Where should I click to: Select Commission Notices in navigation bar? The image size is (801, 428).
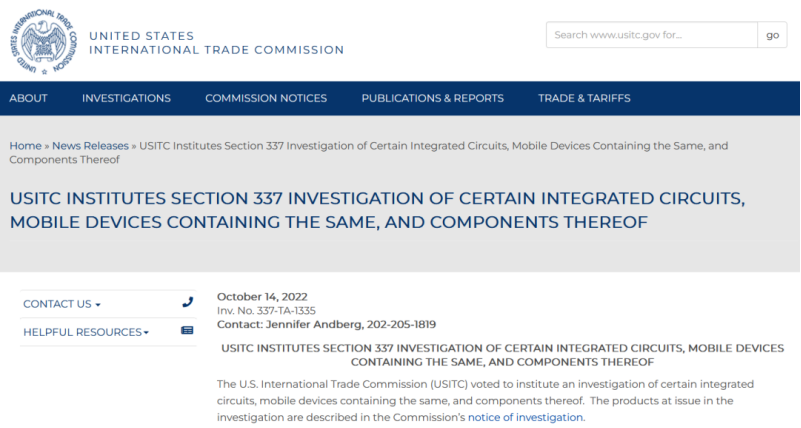[x=266, y=98]
